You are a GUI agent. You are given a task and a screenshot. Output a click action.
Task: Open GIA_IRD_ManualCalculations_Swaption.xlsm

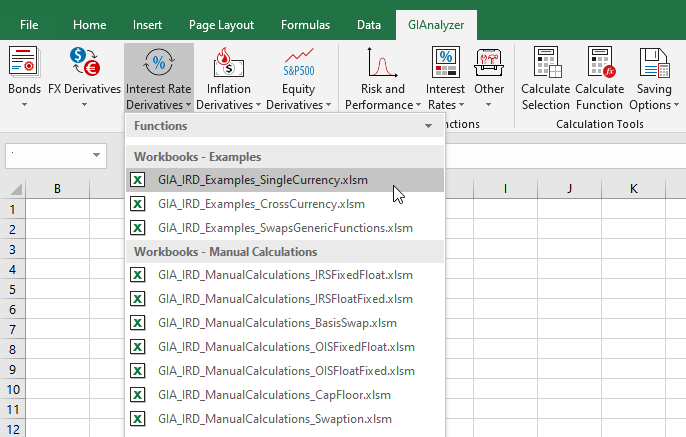point(285,419)
